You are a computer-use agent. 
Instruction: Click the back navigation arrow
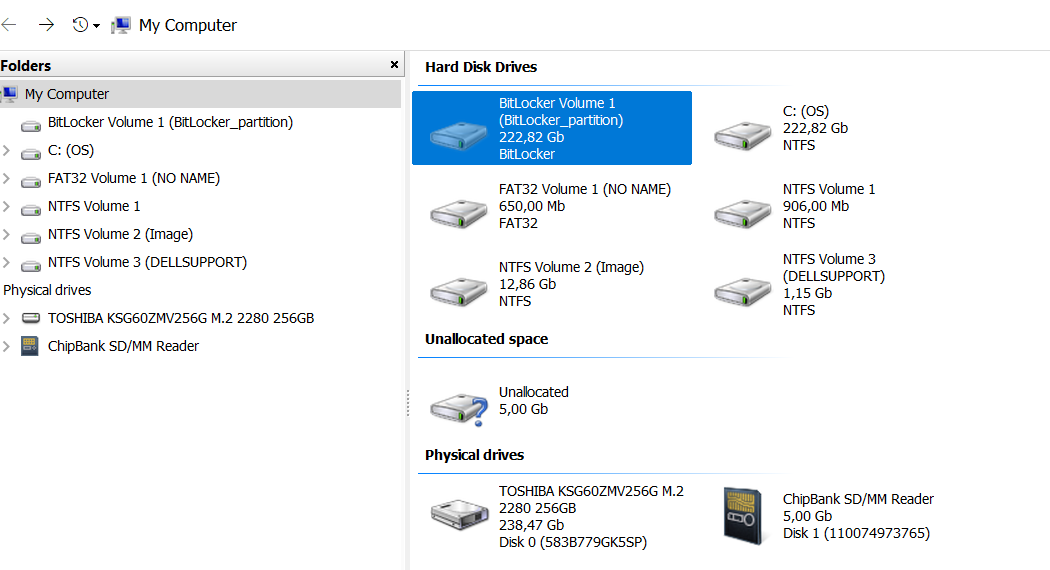[10, 25]
